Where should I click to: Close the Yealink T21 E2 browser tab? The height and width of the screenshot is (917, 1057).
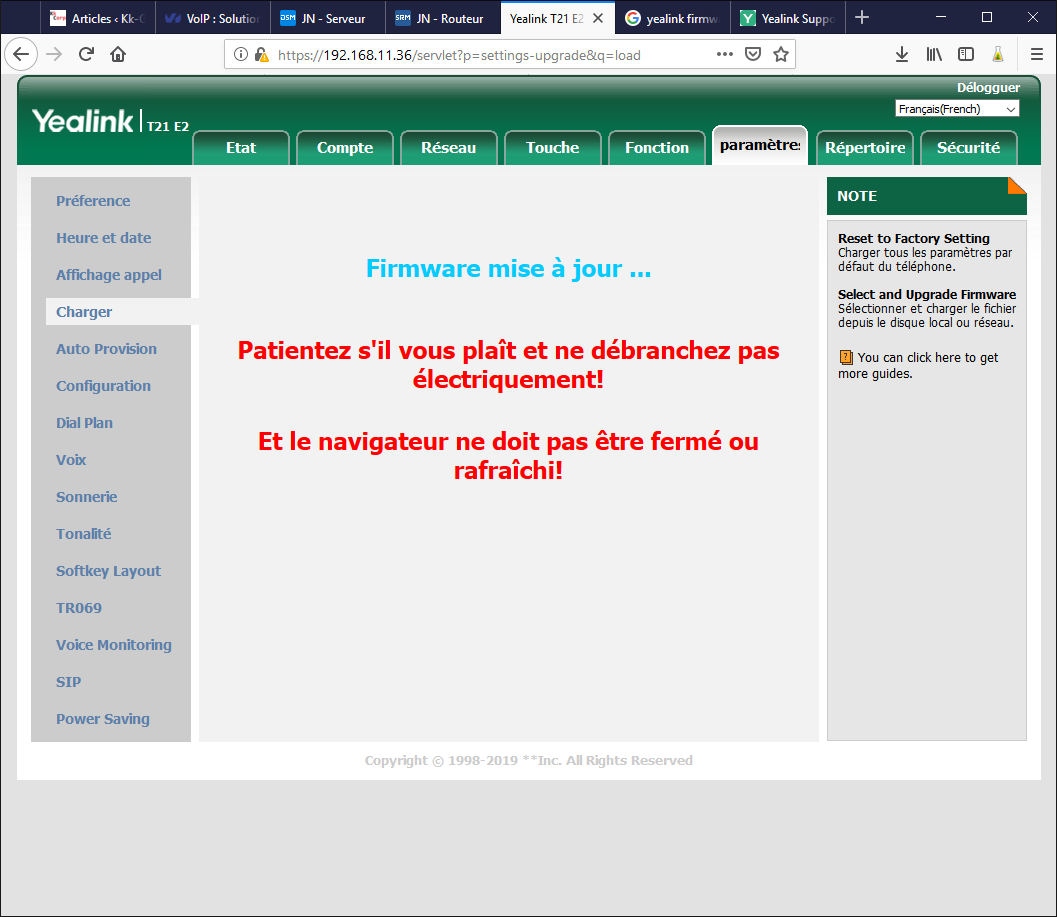[x=598, y=18]
